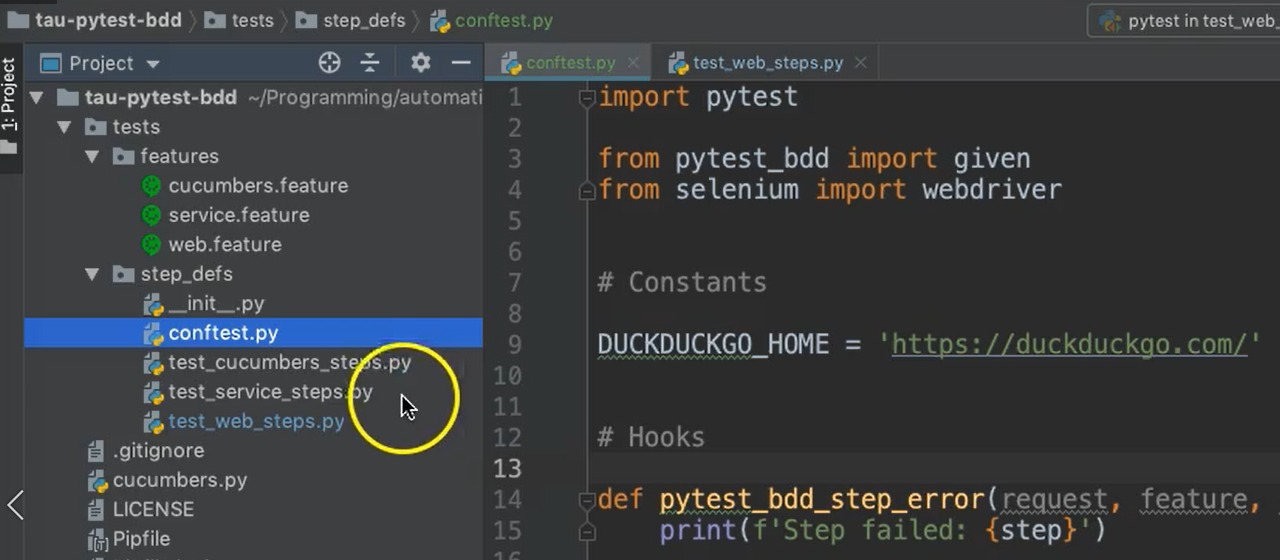Click the .gitignore file icon

click(x=96, y=451)
